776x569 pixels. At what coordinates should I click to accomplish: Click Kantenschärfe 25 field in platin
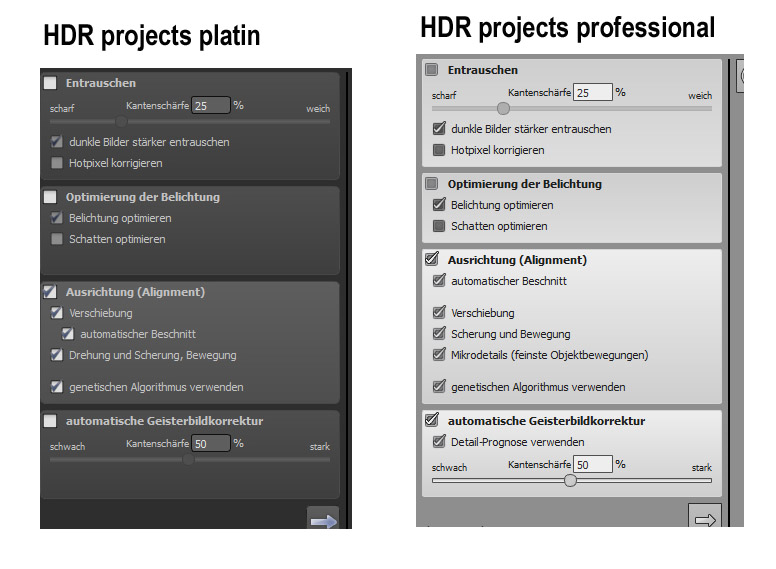[211, 105]
